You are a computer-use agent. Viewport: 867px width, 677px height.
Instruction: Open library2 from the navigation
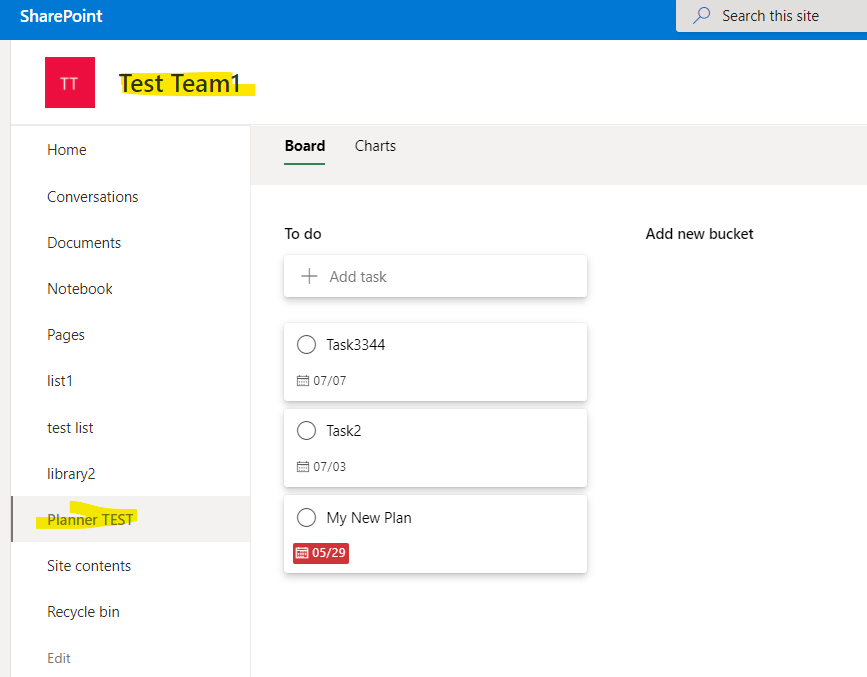pos(71,474)
